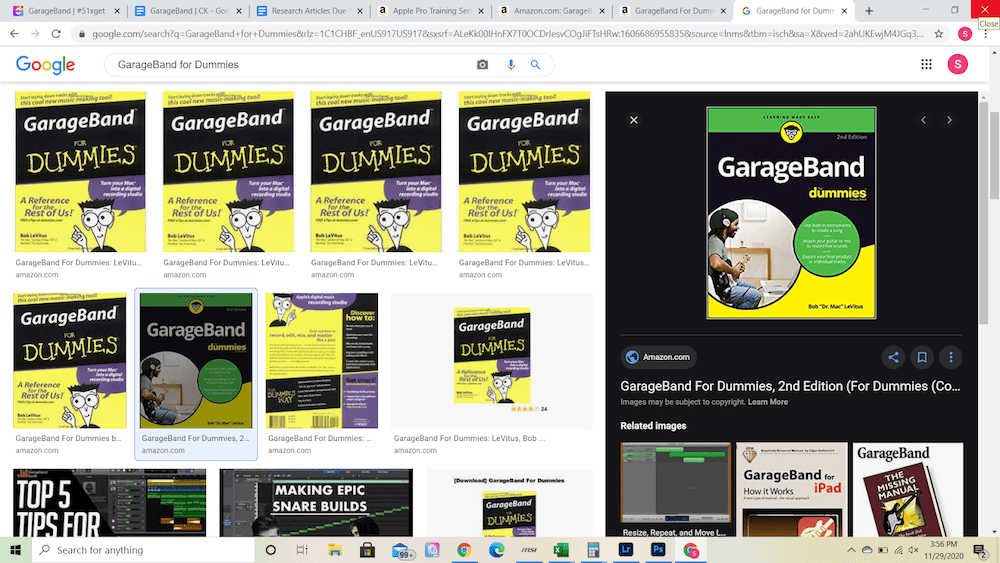Open Google apps grid
The height and width of the screenshot is (563, 1000).
click(927, 64)
